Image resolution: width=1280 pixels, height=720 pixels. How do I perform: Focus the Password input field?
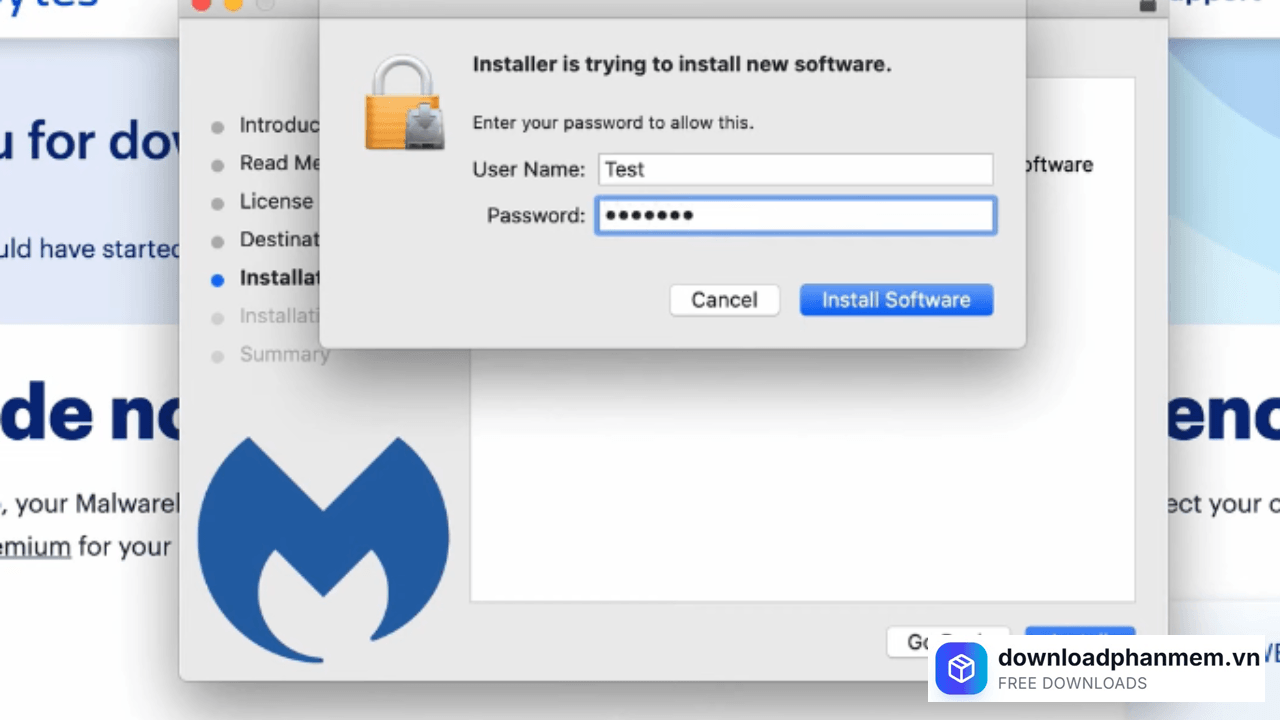click(795, 215)
